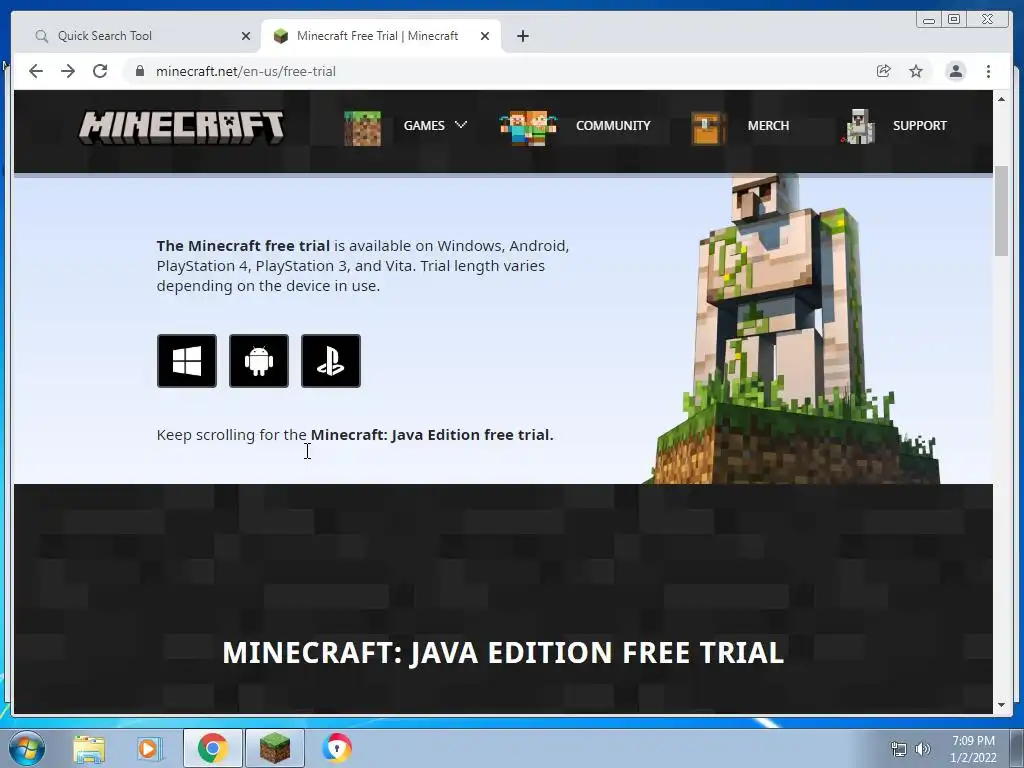This screenshot has width=1024, height=768.
Task: Open the Windows Start button
Action: tap(27, 748)
